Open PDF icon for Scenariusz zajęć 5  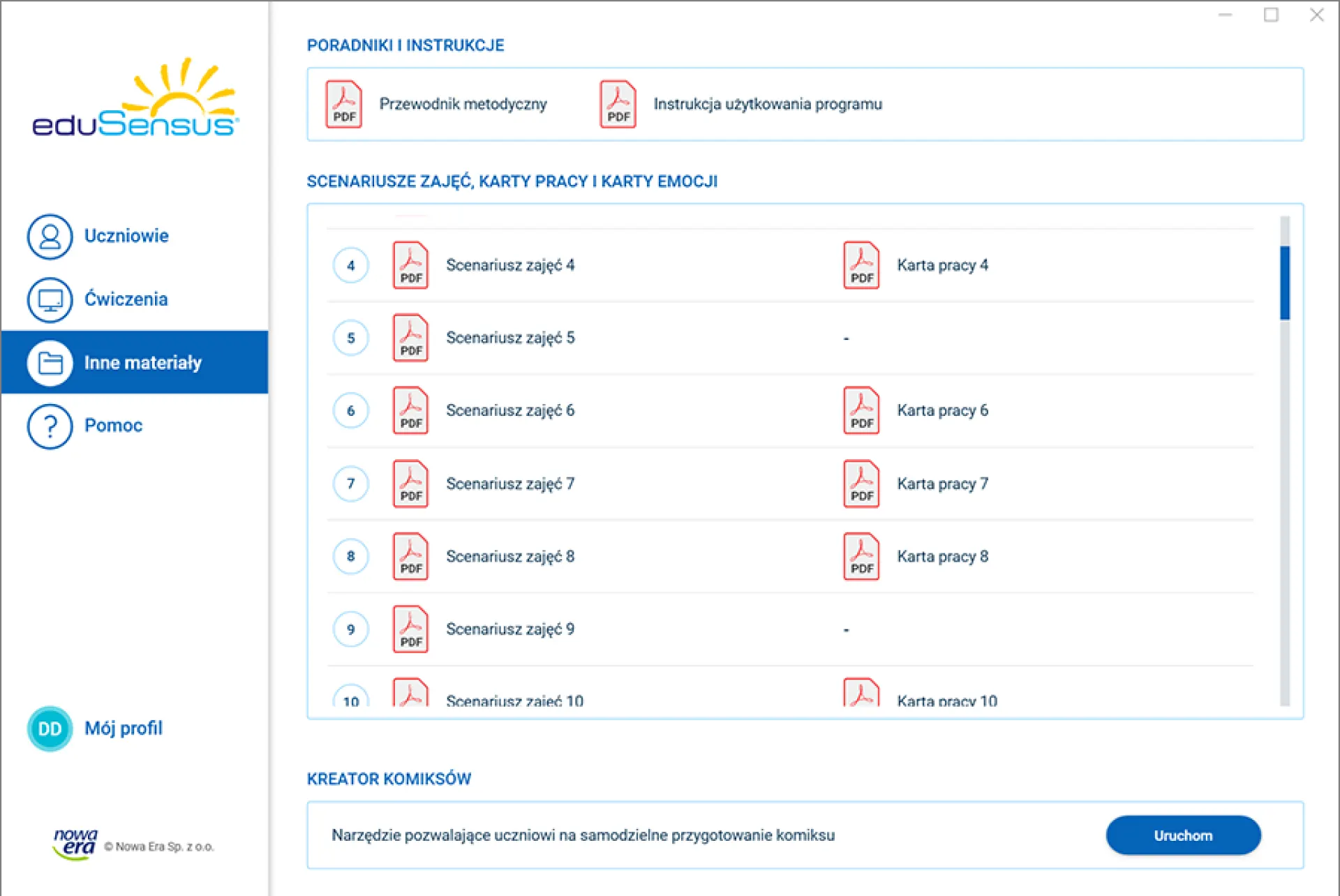[410, 338]
